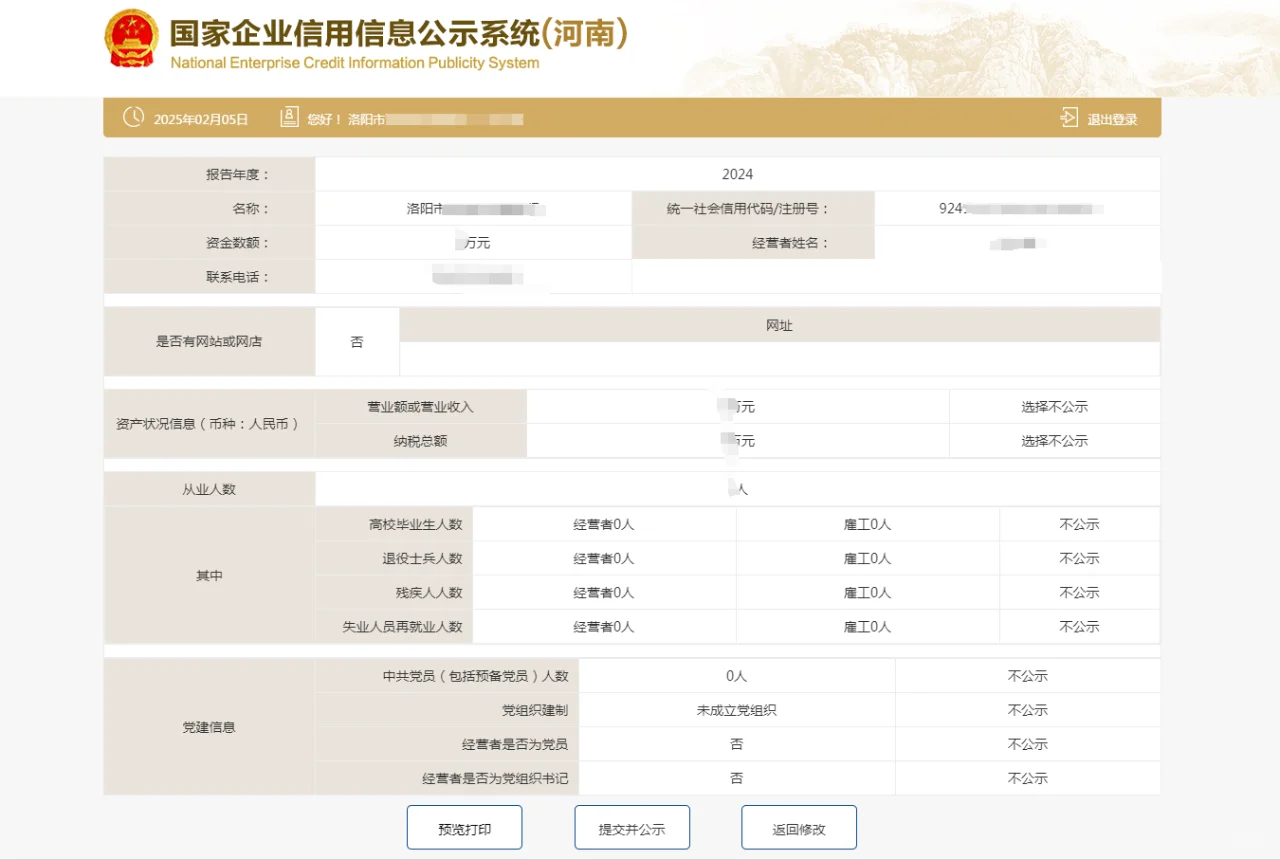Click the 失业人员再就业人数 label
This screenshot has width=1280, height=860.
point(403,627)
